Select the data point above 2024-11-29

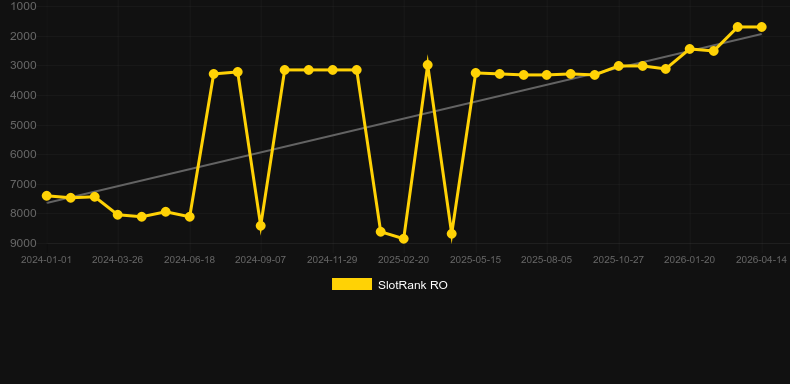[333, 70]
